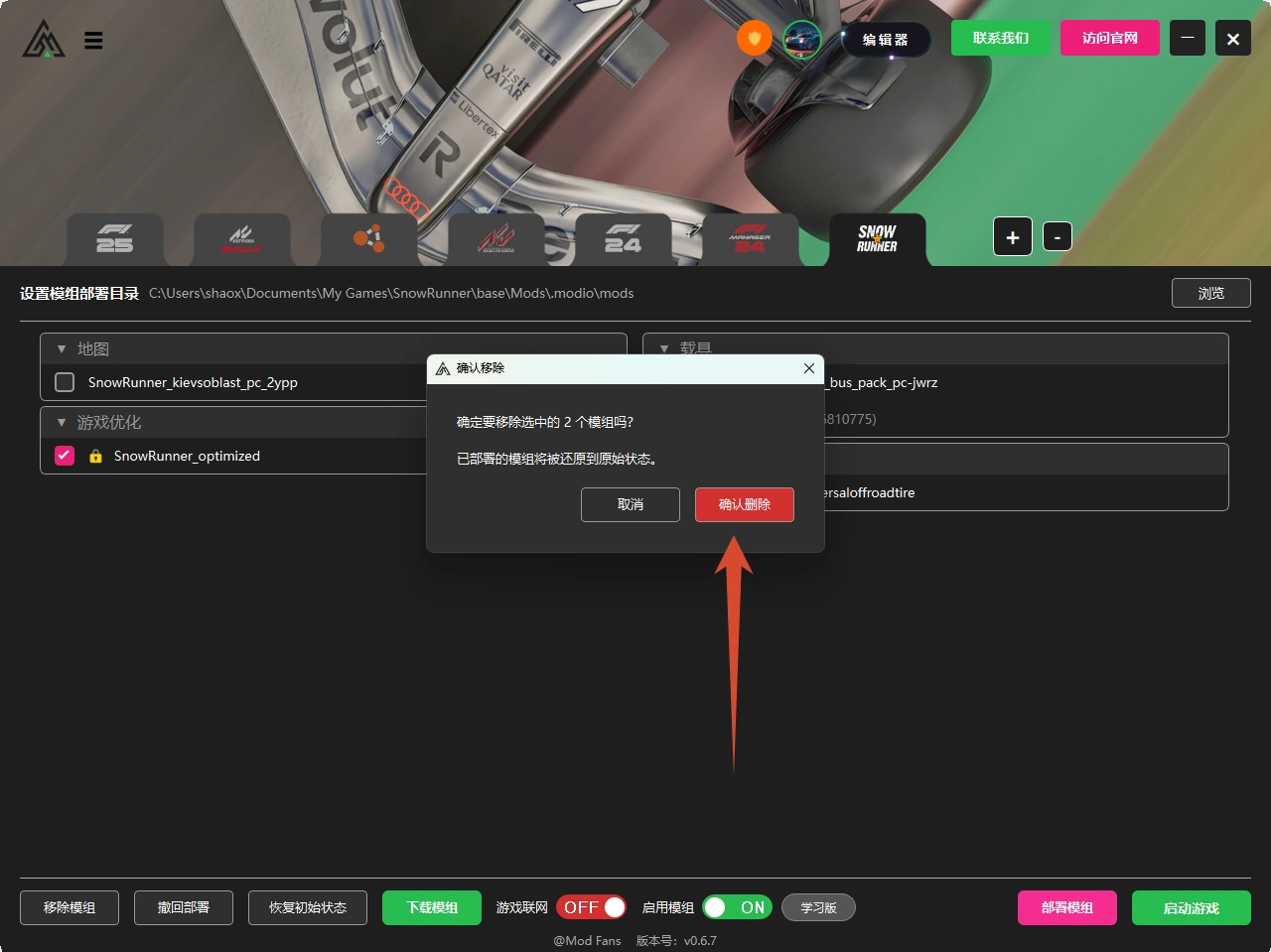
Task: Open the hamburger menu icon
Action: [93, 41]
